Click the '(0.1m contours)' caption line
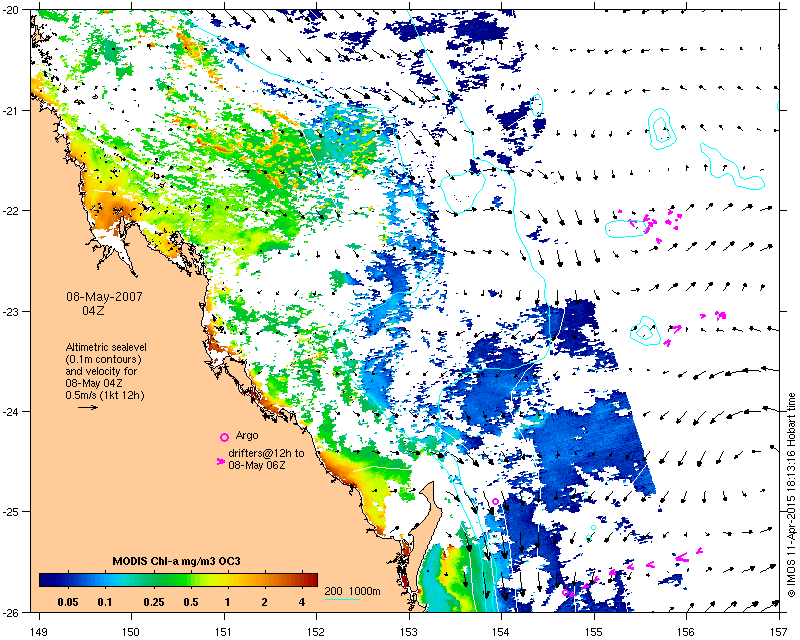800x640 pixels. 104,359
